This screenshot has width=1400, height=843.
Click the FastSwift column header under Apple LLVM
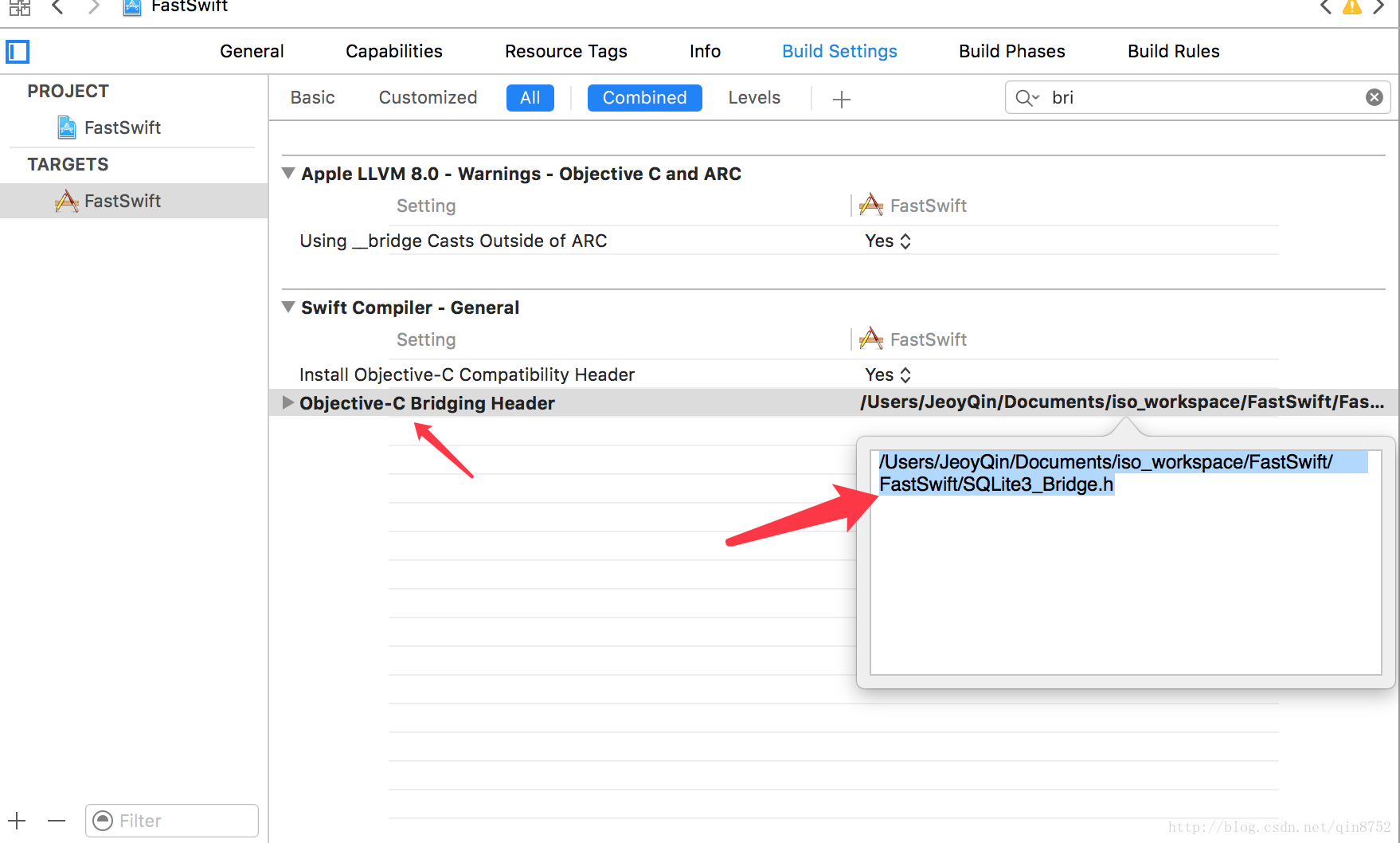coord(913,206)
